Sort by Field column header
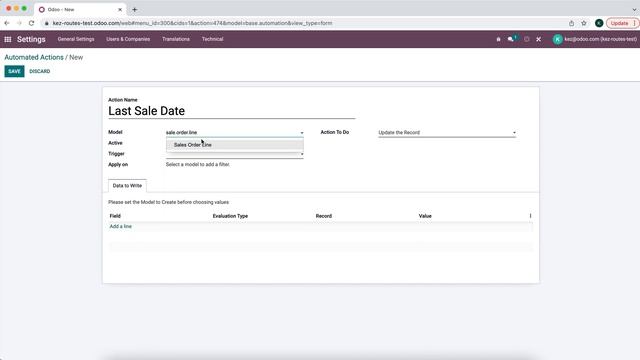The width and height of the screenshot is (640, 360). [x=115, y=216]
